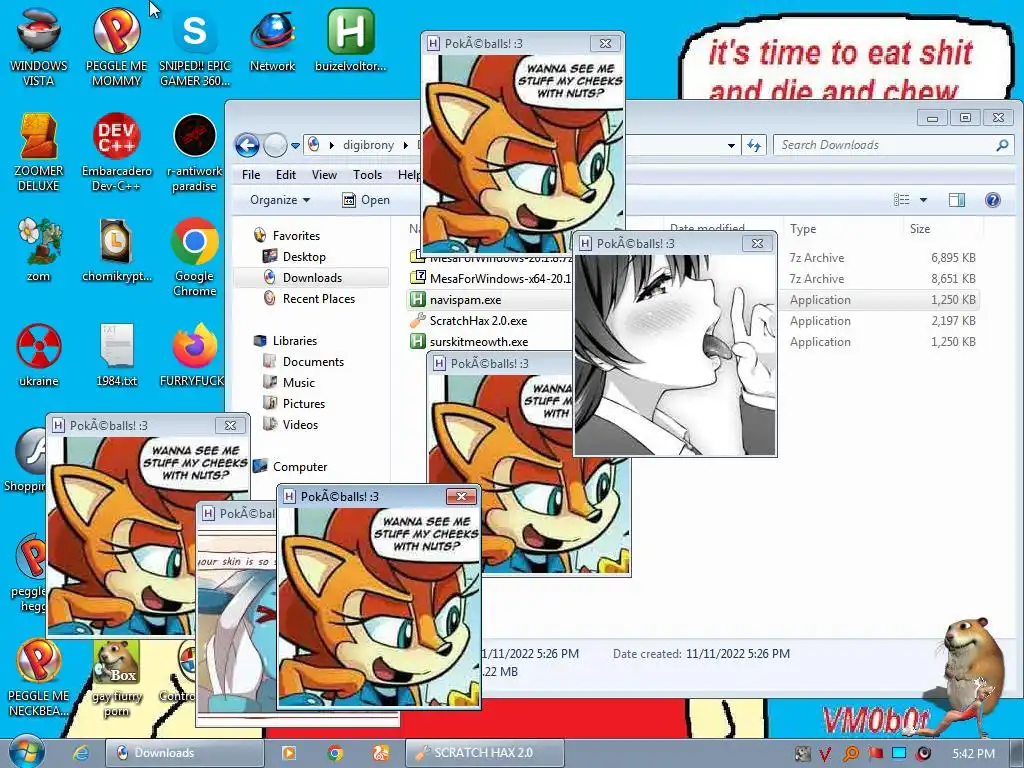Open the view options dropdown arrow

pyautogui.click(x=923, y=200)
